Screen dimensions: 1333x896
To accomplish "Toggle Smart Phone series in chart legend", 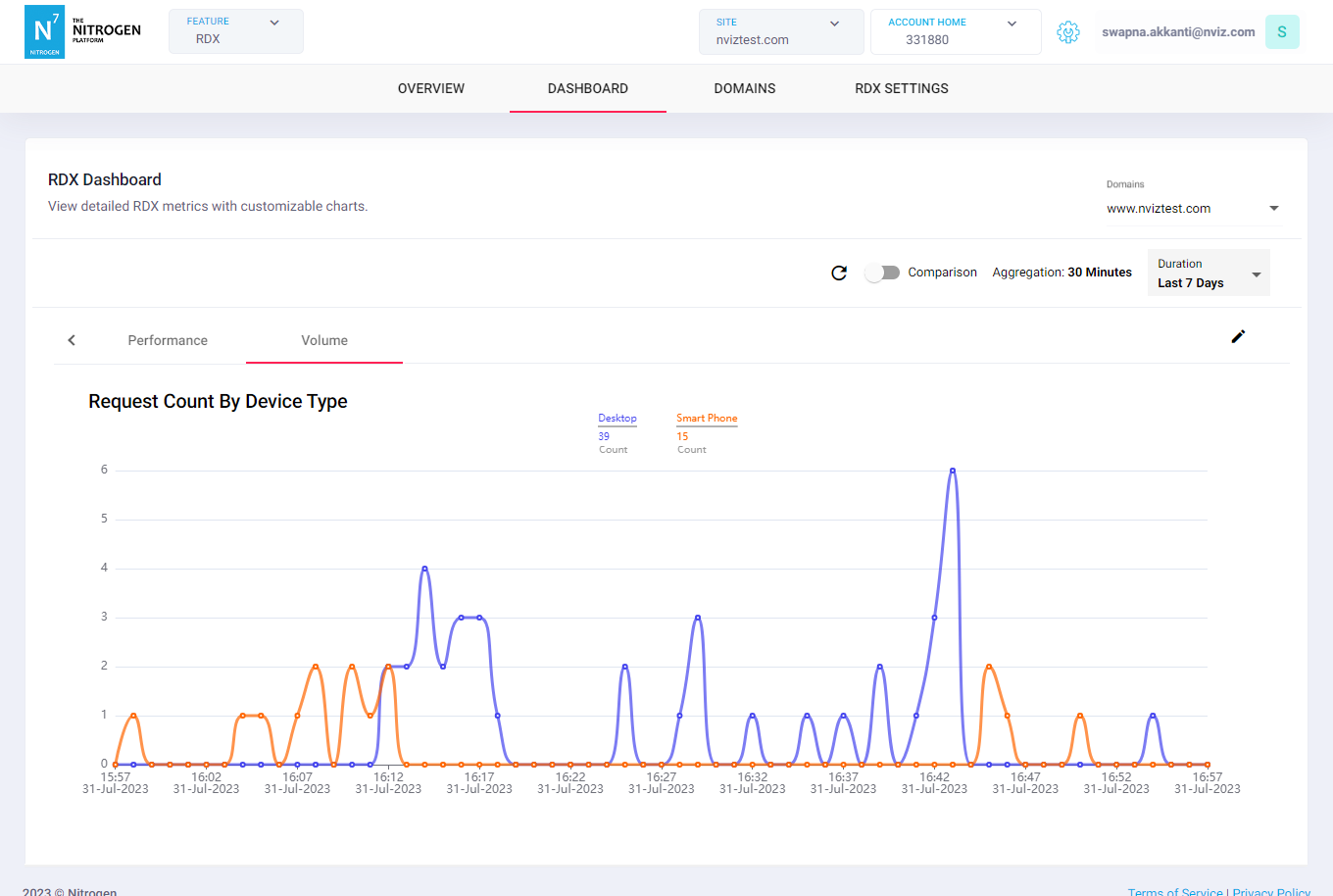I will (706, 419).
